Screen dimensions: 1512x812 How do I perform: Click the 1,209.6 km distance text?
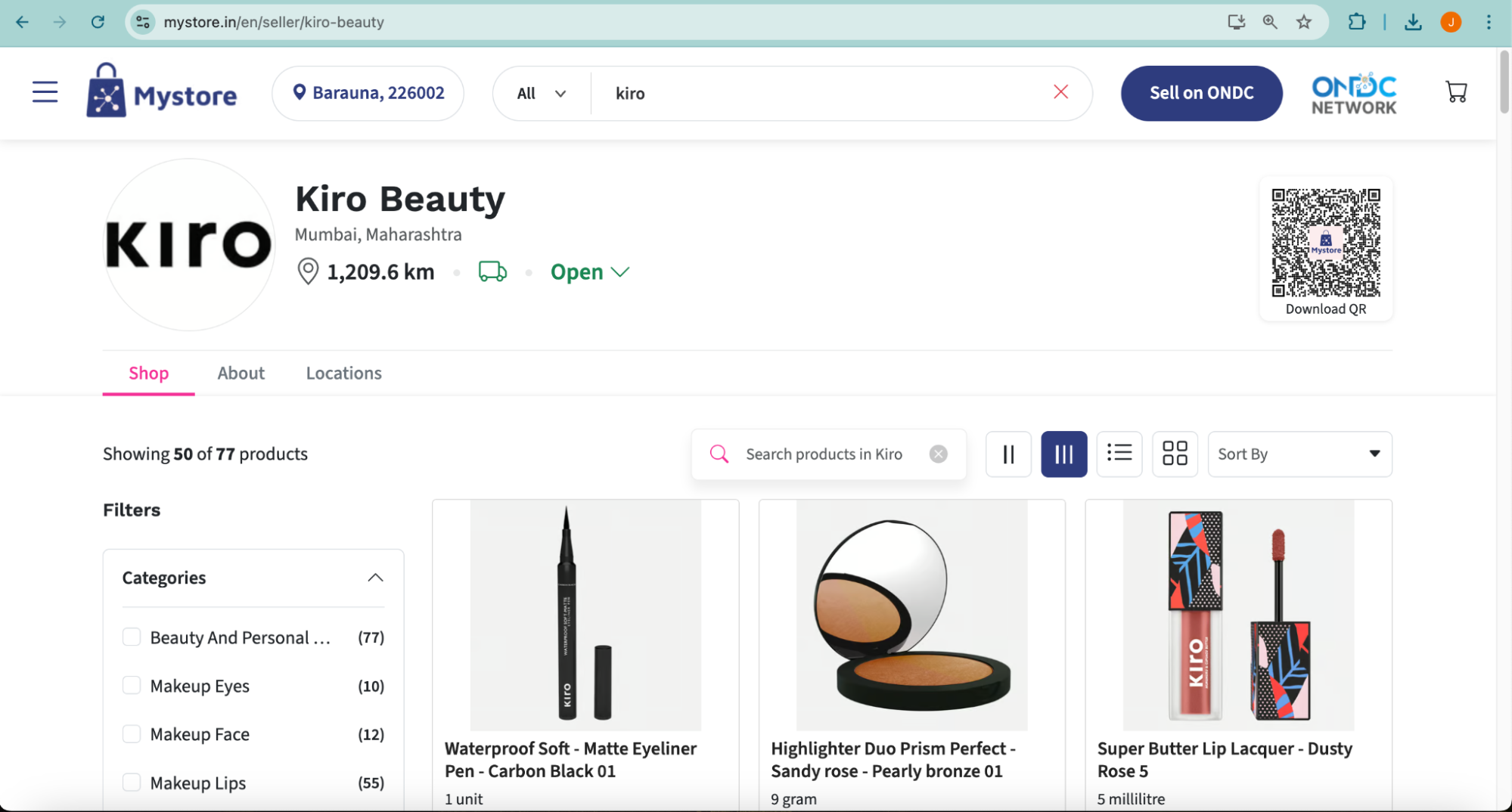380,271
